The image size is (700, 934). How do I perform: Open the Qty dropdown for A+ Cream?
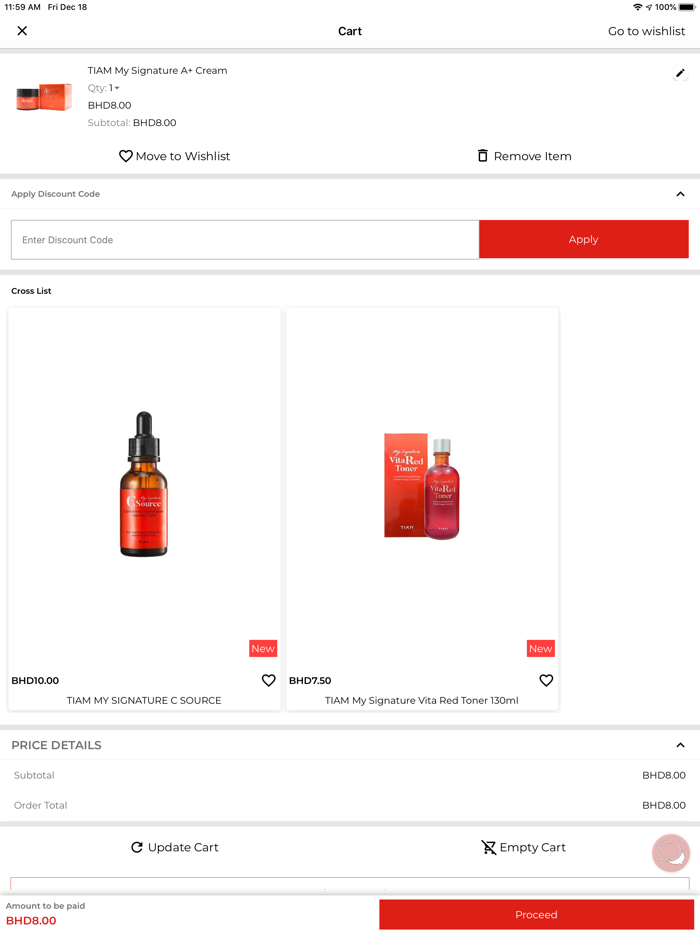coord(114,88)
